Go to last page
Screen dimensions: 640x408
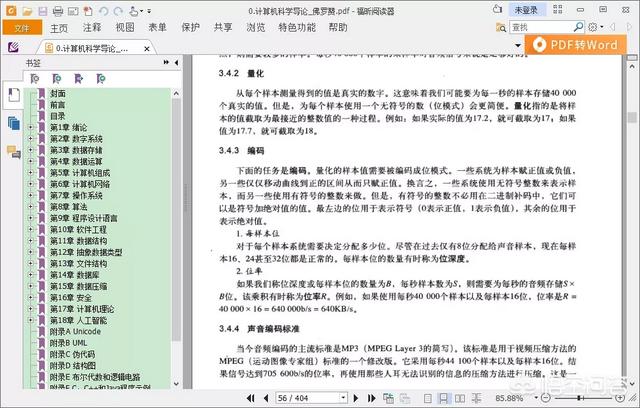pos(371,398)
